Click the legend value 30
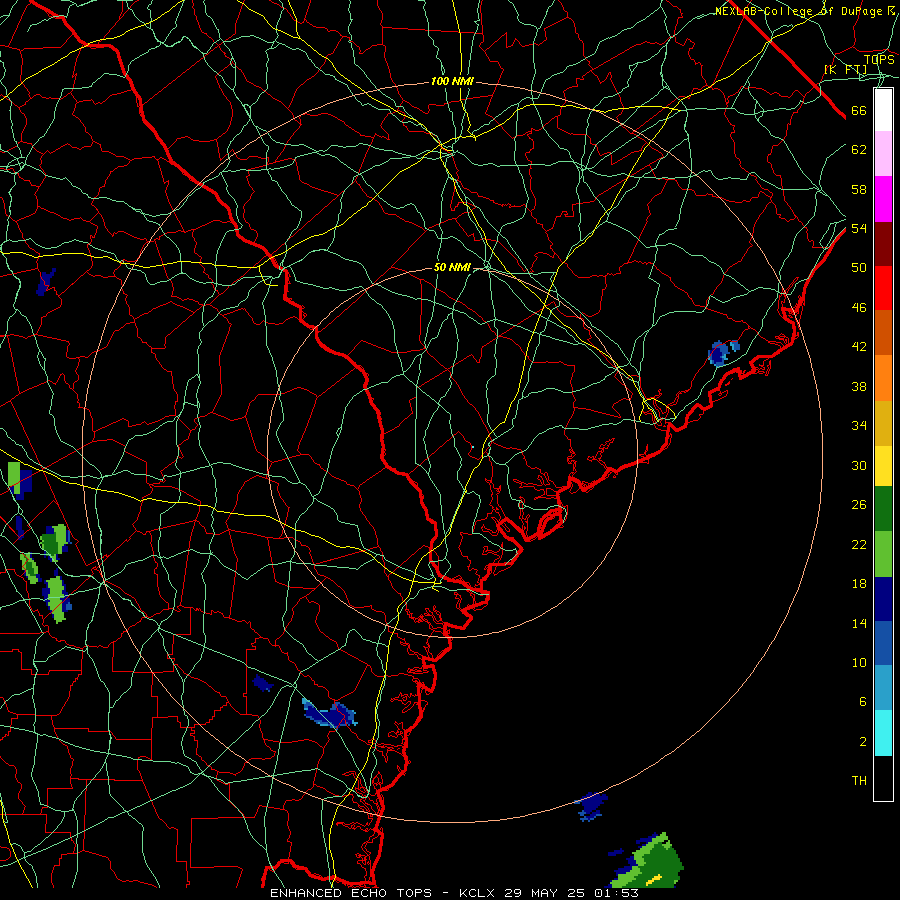Screen dimensions: 900x900 point(859,465)
